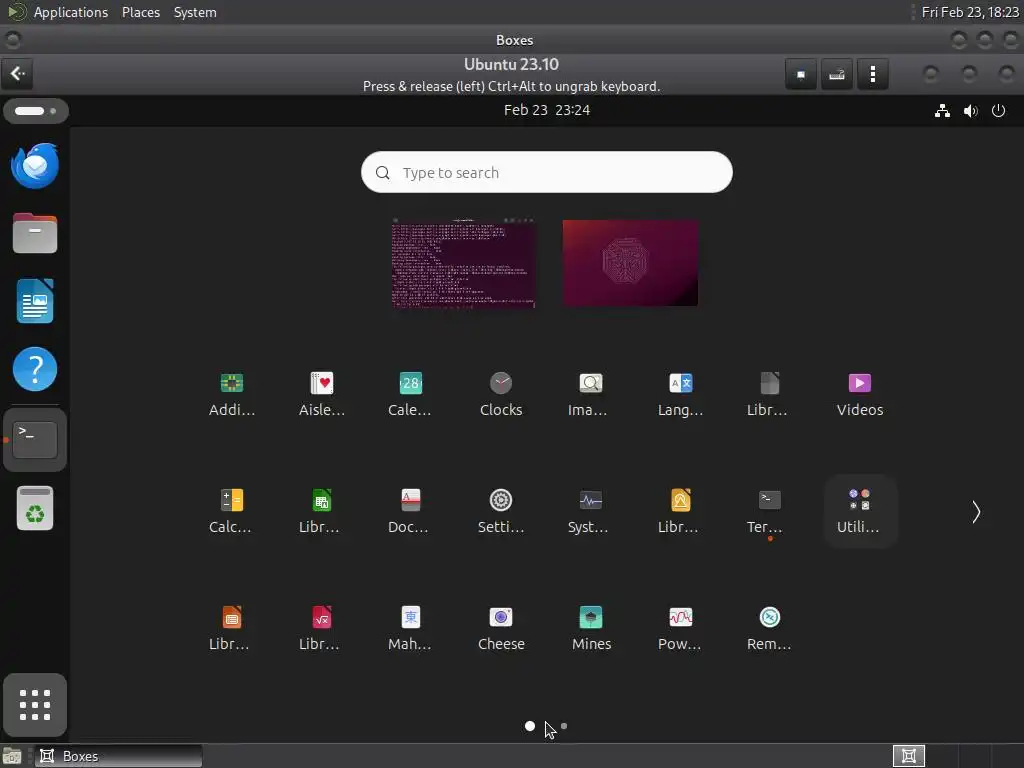Viewport: 1024px width, 768px height.
Task: Toggle fullscreen in Boxes header
Action: pos(801,74)
